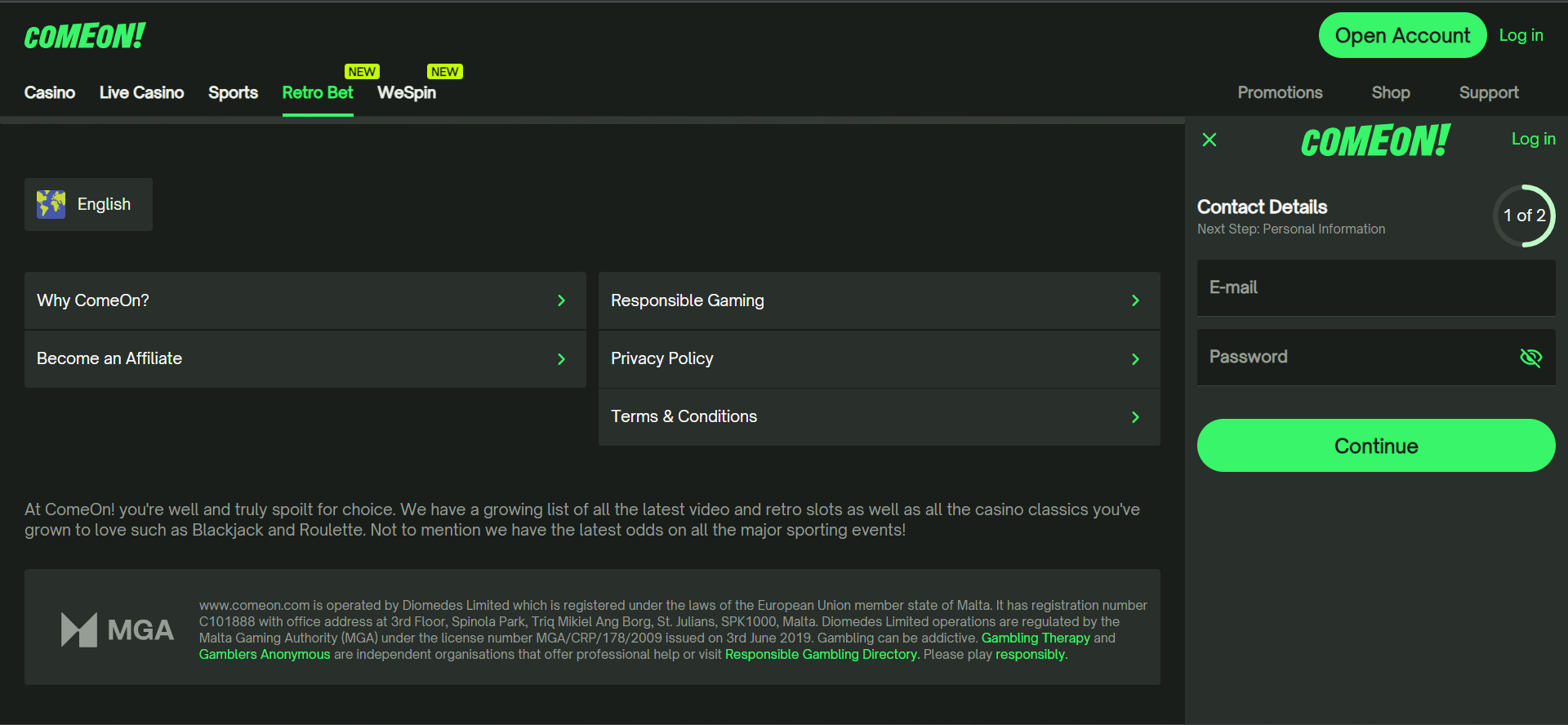Open the Gambling Therapy link
The width and height of the screenshot is (1568, 725).
point(1036,638)
